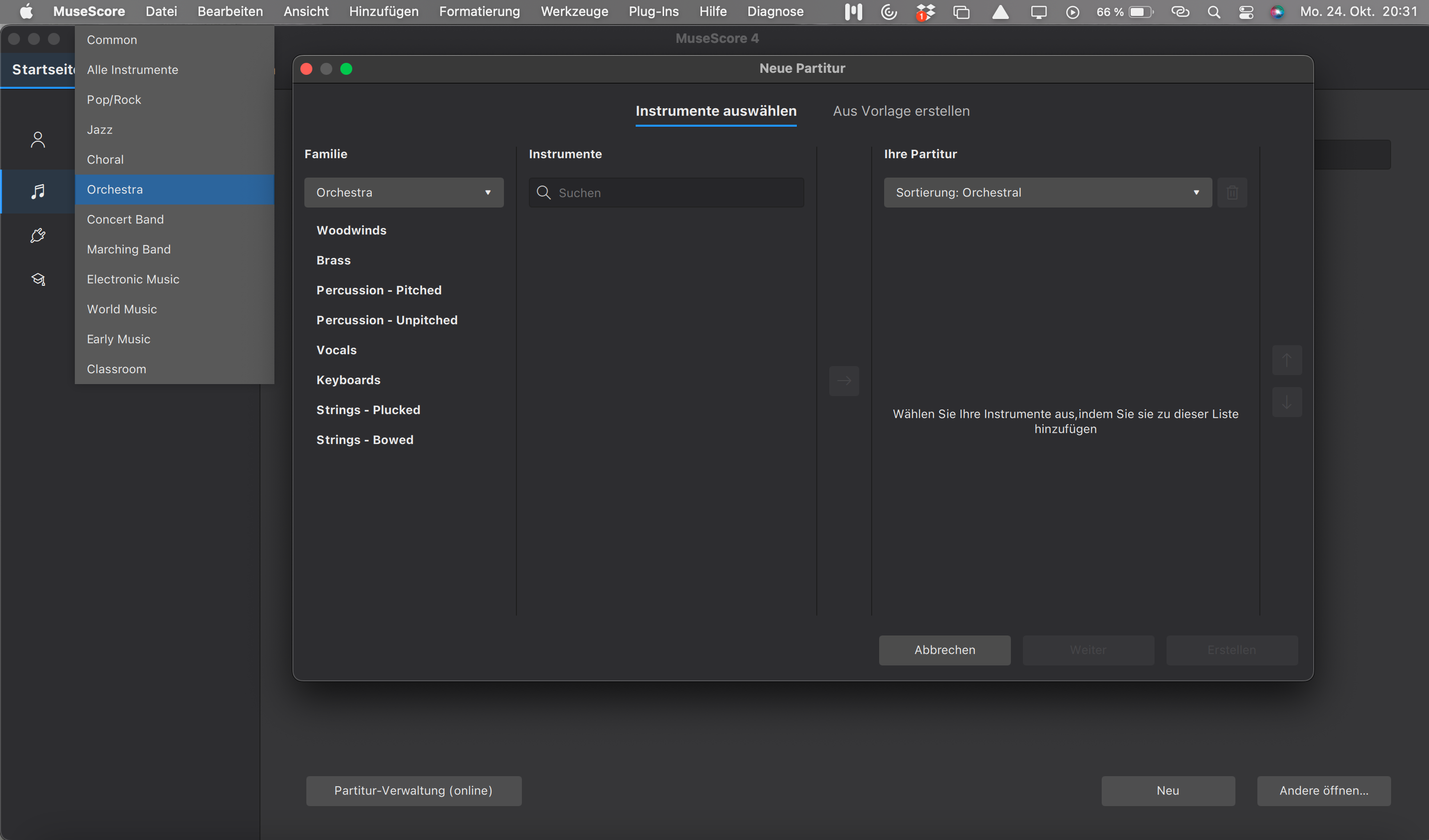
Task: Switch to Instrumente auswählen tab
Action: coord(715,111)
